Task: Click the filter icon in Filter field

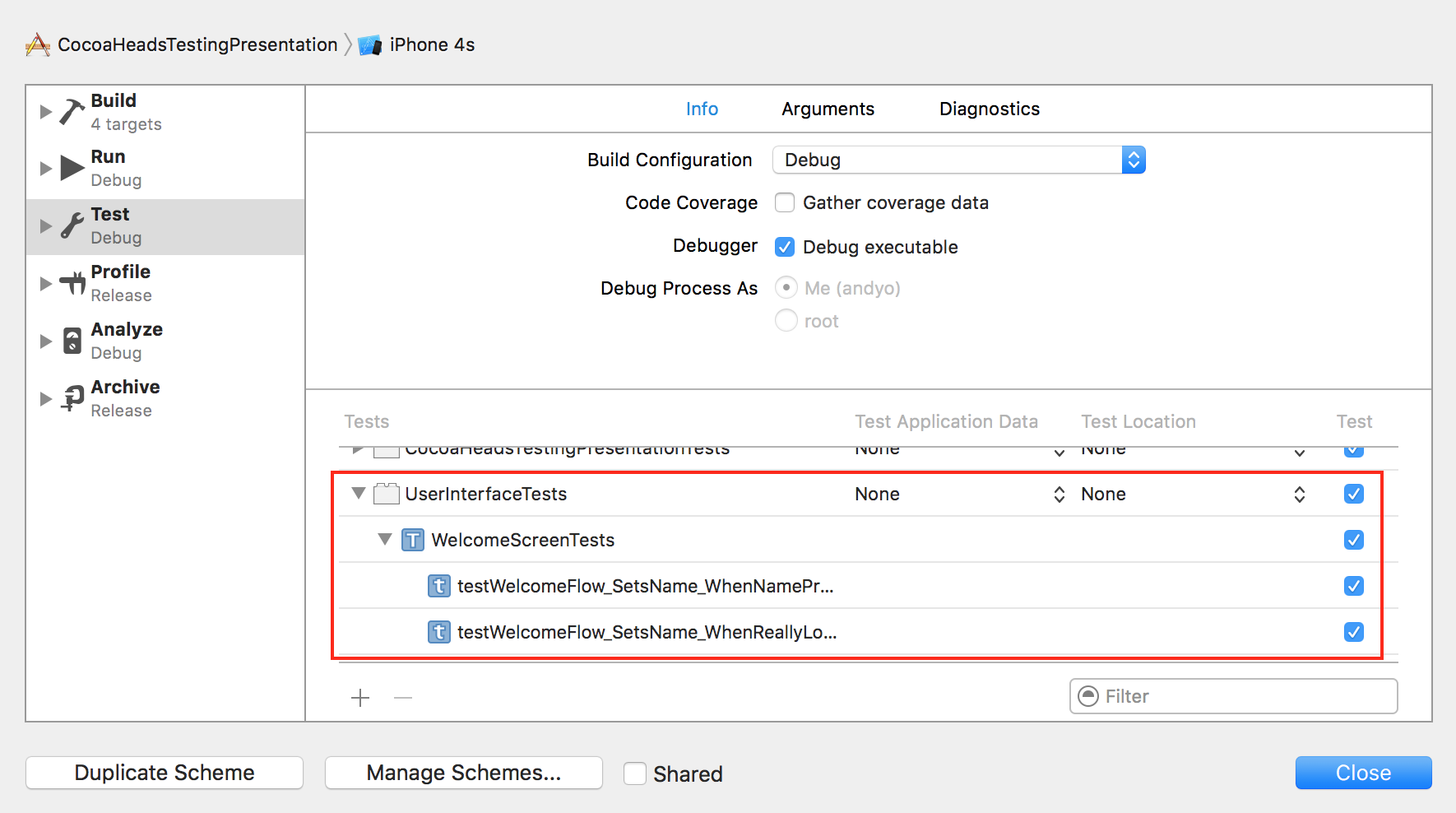Action: (x=1088, y=696)
